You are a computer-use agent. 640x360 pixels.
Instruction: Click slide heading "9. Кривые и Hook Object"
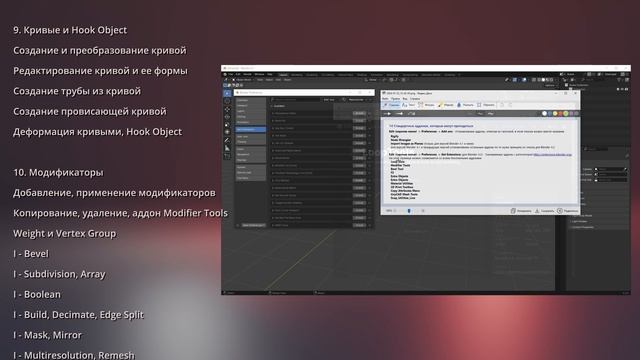pyautogui.click(x=70, y=30)
